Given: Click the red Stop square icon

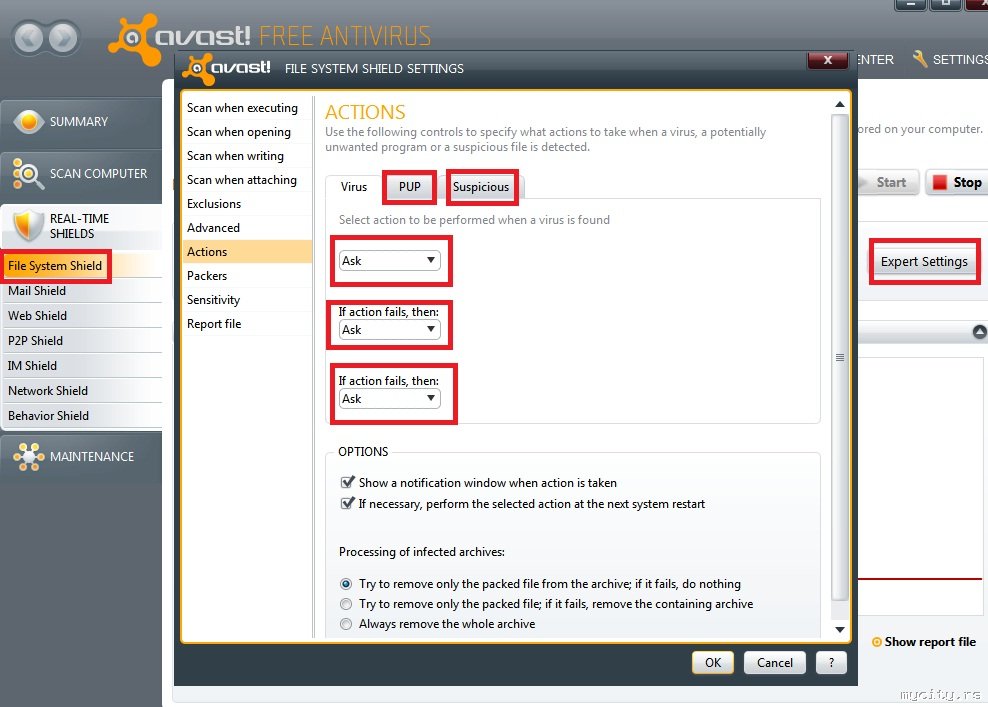Looking at the screenshot, I should 940,182.
